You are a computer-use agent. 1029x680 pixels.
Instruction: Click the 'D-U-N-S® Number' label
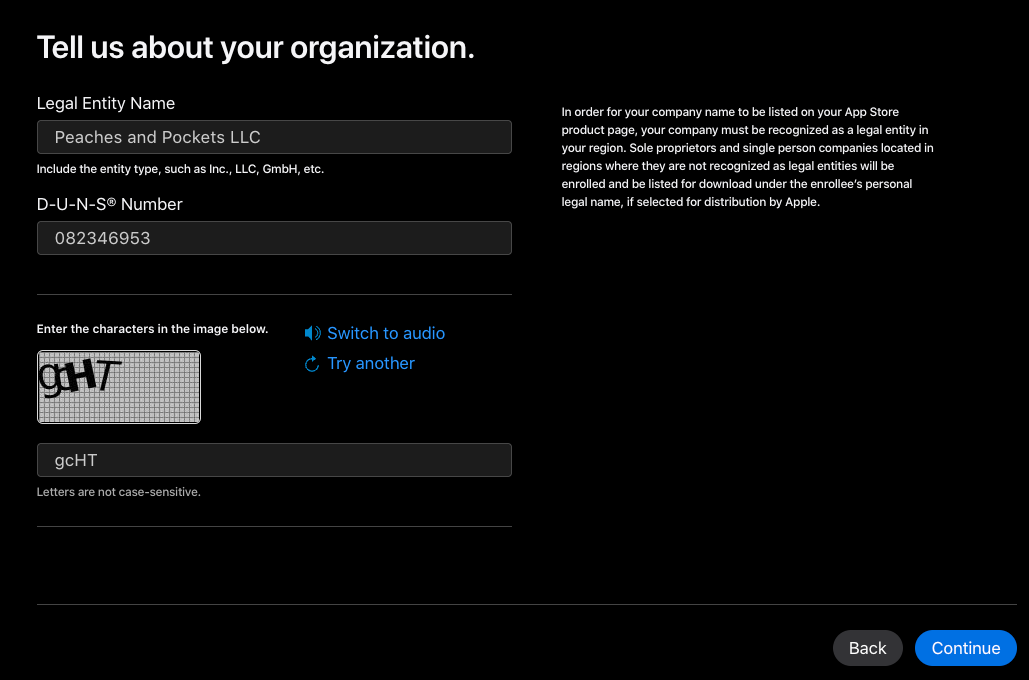coord(109,204)
